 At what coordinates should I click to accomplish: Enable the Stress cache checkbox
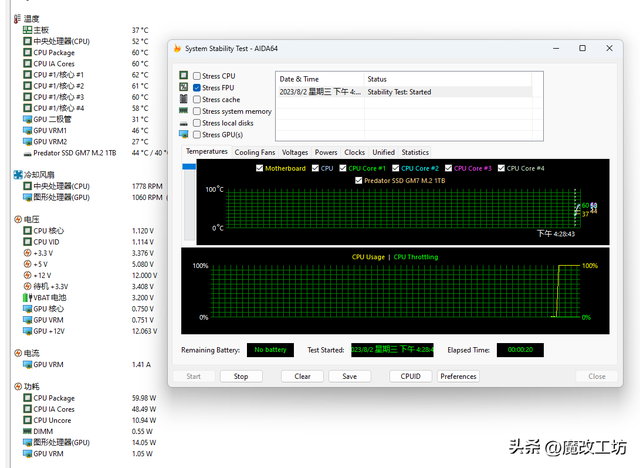(x=197, y=100)
